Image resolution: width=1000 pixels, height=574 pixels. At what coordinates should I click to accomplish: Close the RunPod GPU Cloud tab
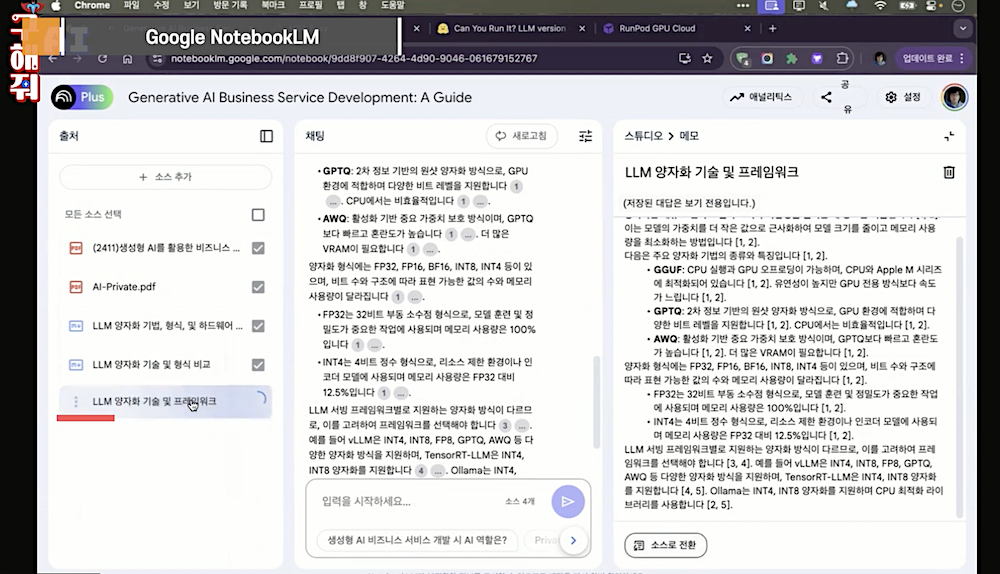[x=747, y=28]
